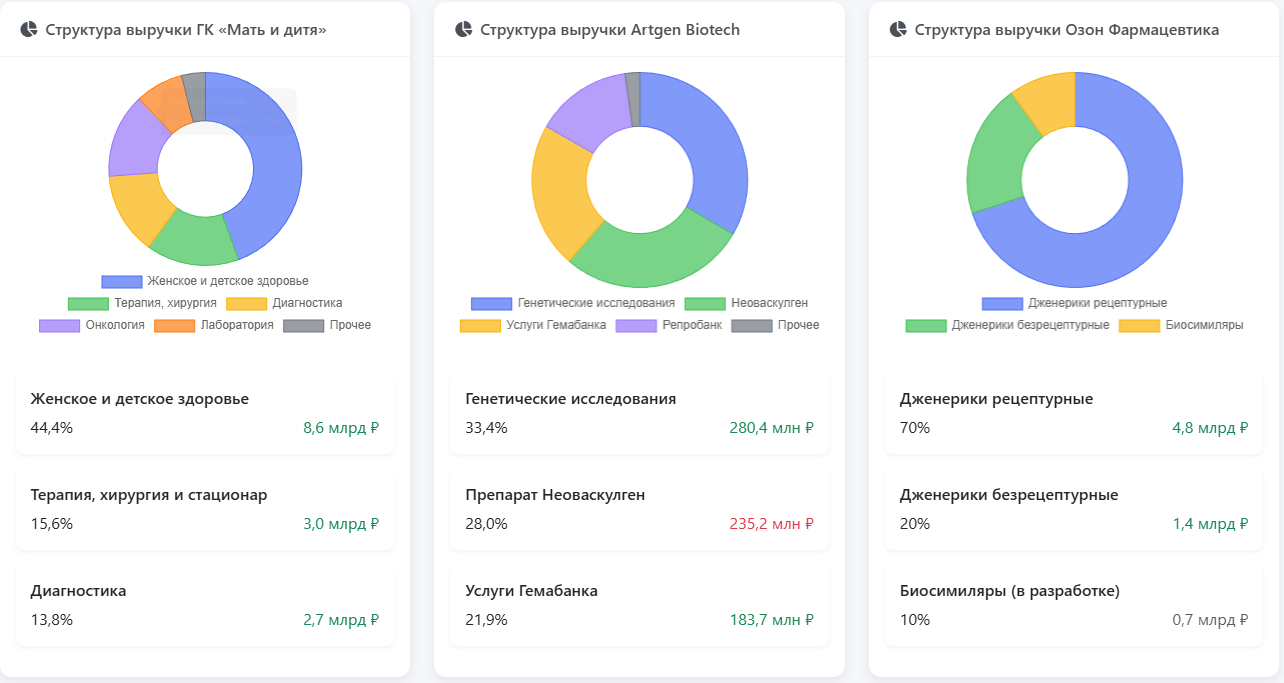Click the «44,4%» share value
Screen dimensions: 1284x683
coord(52,427)
